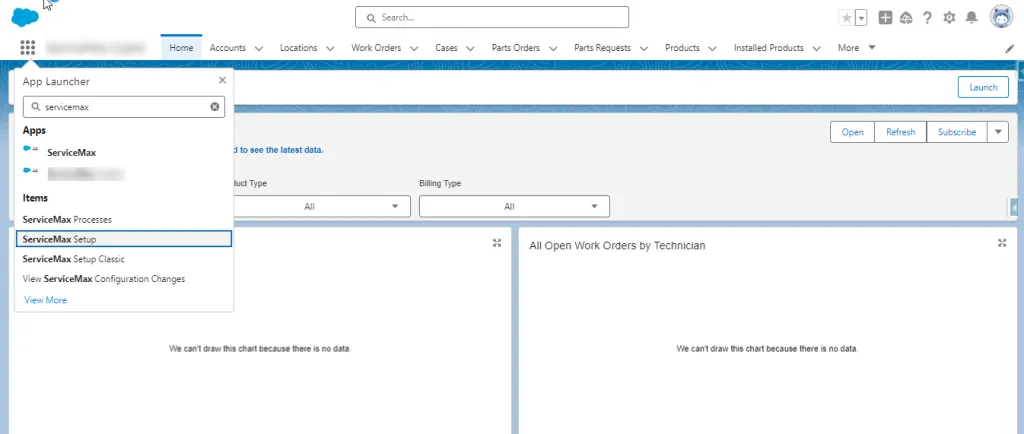Open View ServiceMax Configuration Changes
Image resolution: width=1024 pixels, height=434 pixels.
coord(104,279)
